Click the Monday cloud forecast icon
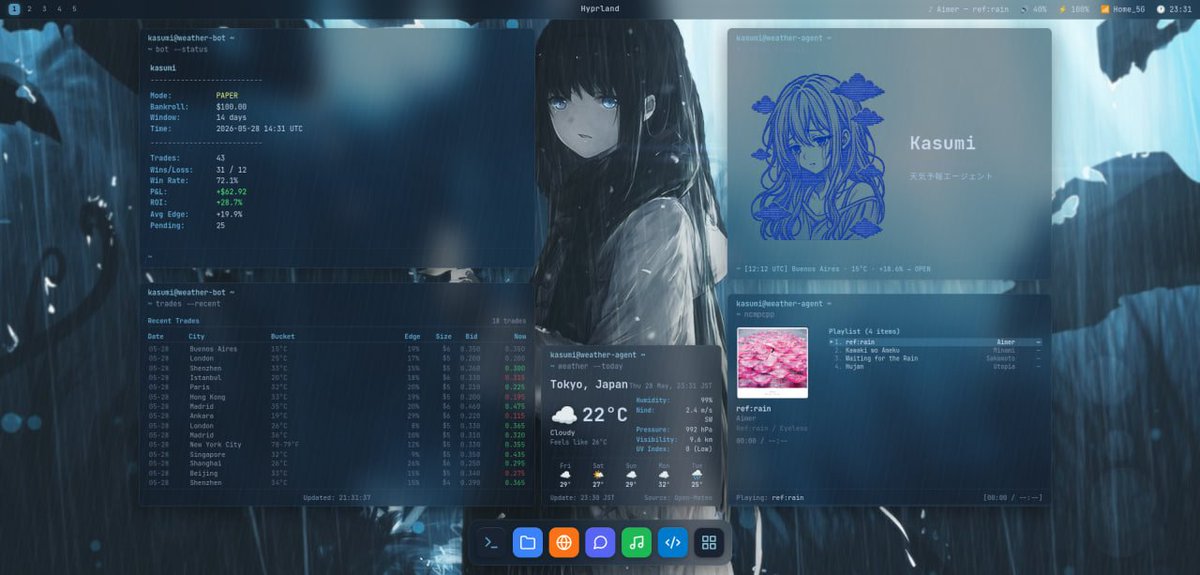The image size is (1200, 575). click(664, 474)
